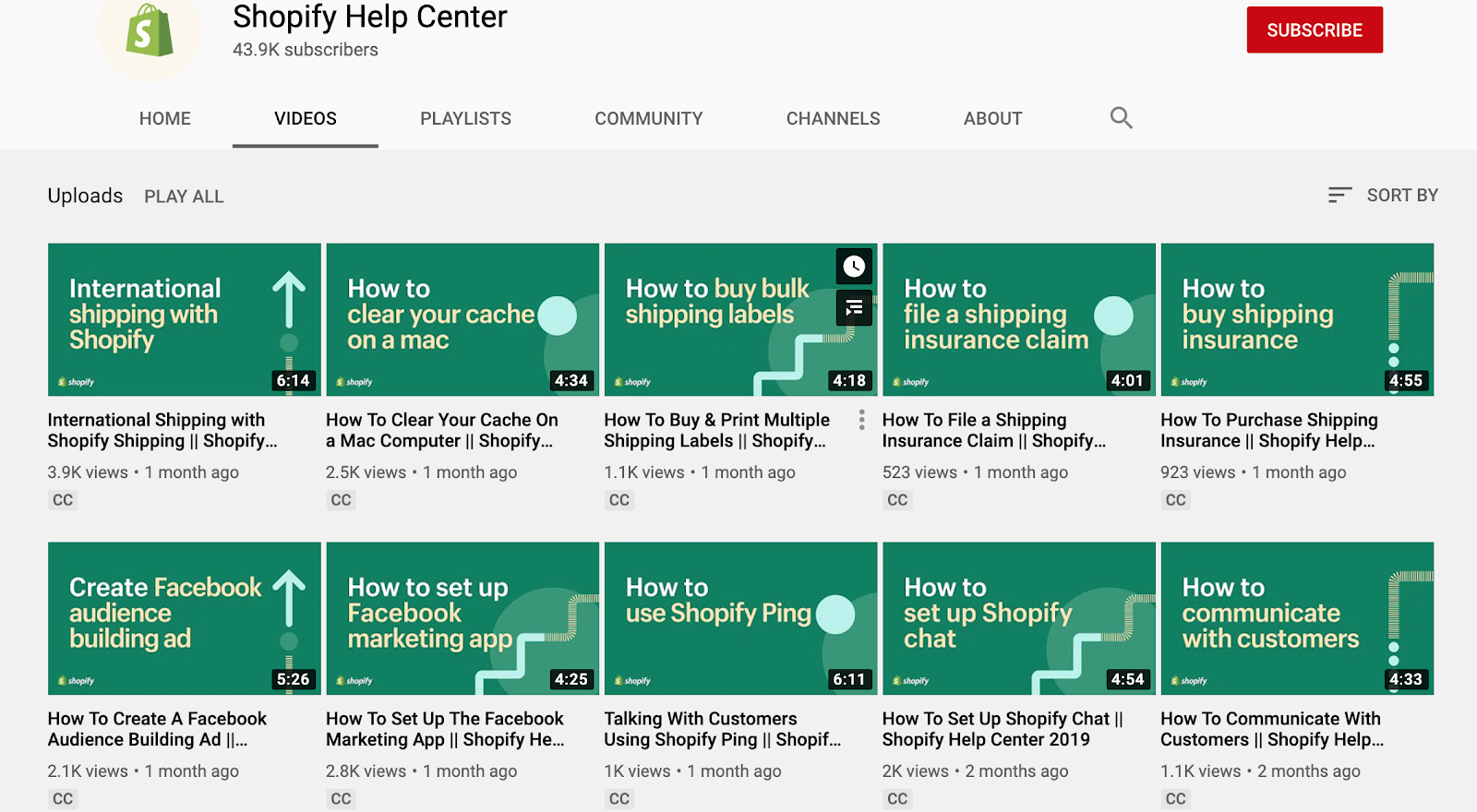This screenshot has width=1477, height=812.
Task: Click Play All uploads
Action: (x=184, y=197)
